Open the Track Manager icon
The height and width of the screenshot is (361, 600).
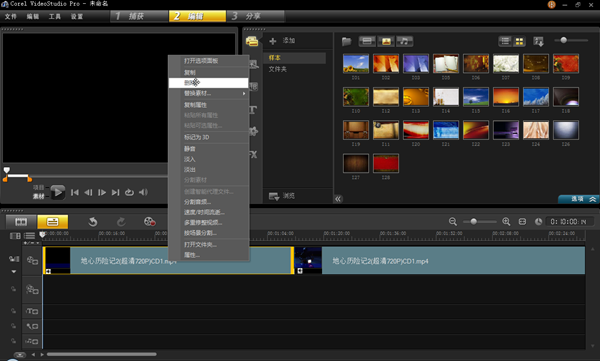coord(29,236)
